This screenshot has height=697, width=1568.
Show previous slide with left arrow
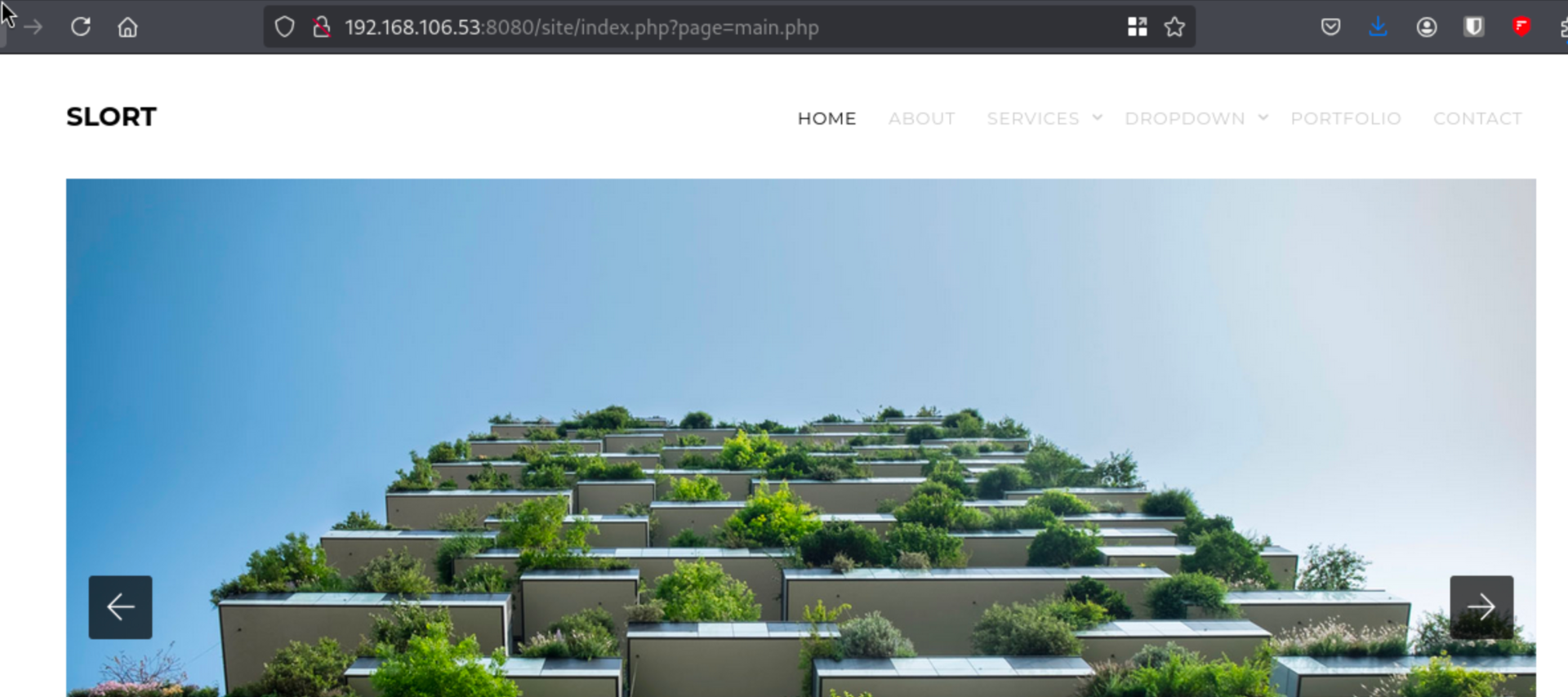click(120, 606)
